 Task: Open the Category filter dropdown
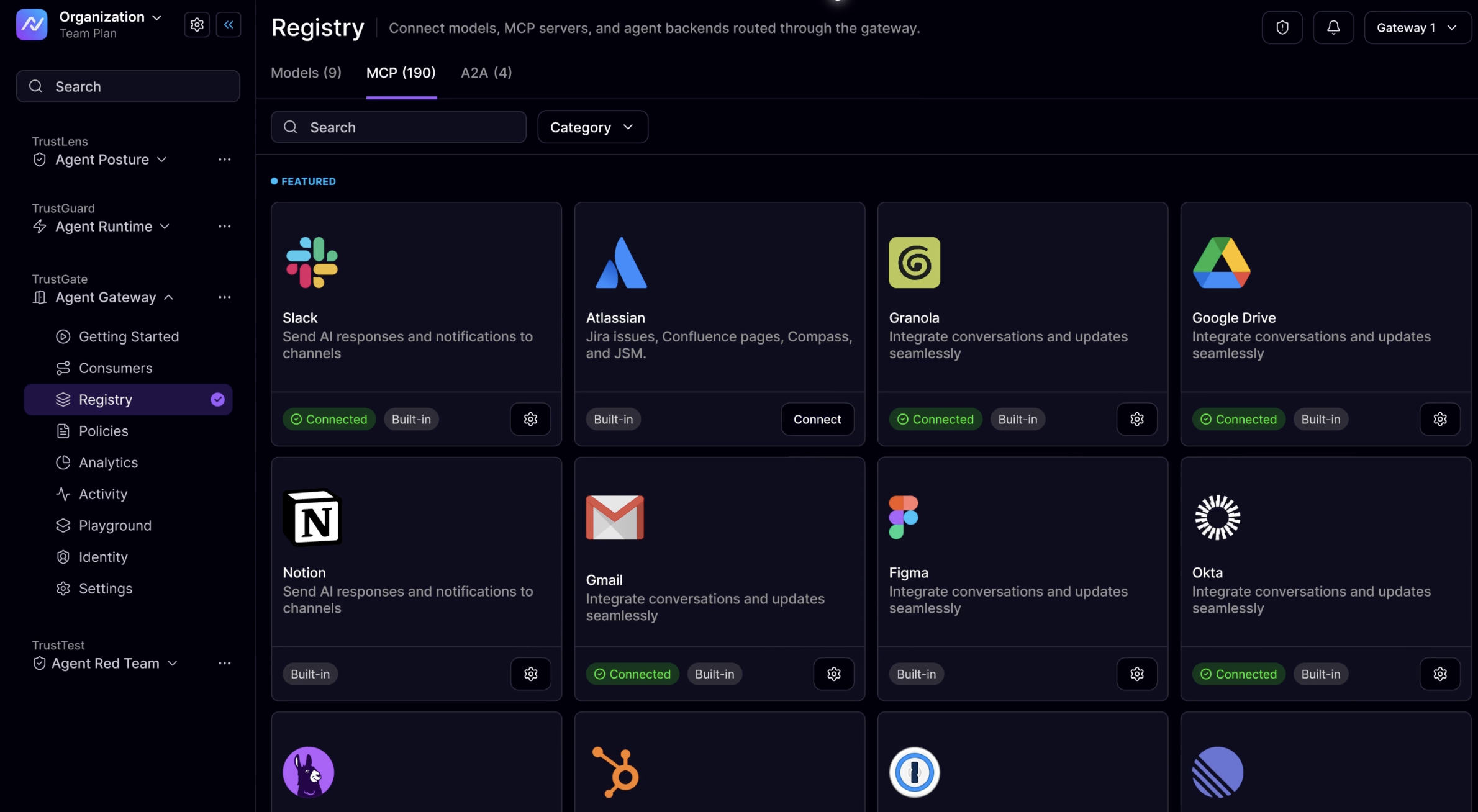pos(592,127)
